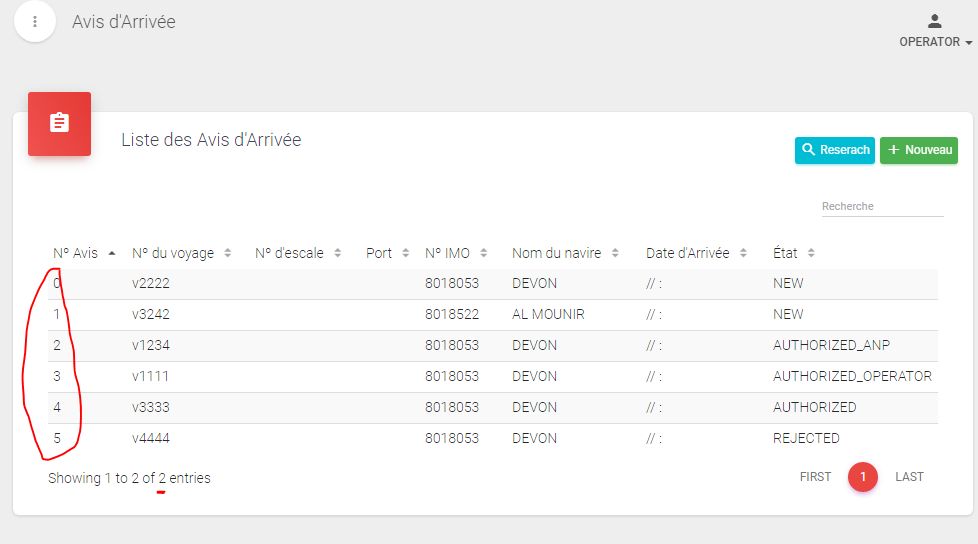
Task: Sort by Date d'Arrivée column
Action: coord(696,253)
